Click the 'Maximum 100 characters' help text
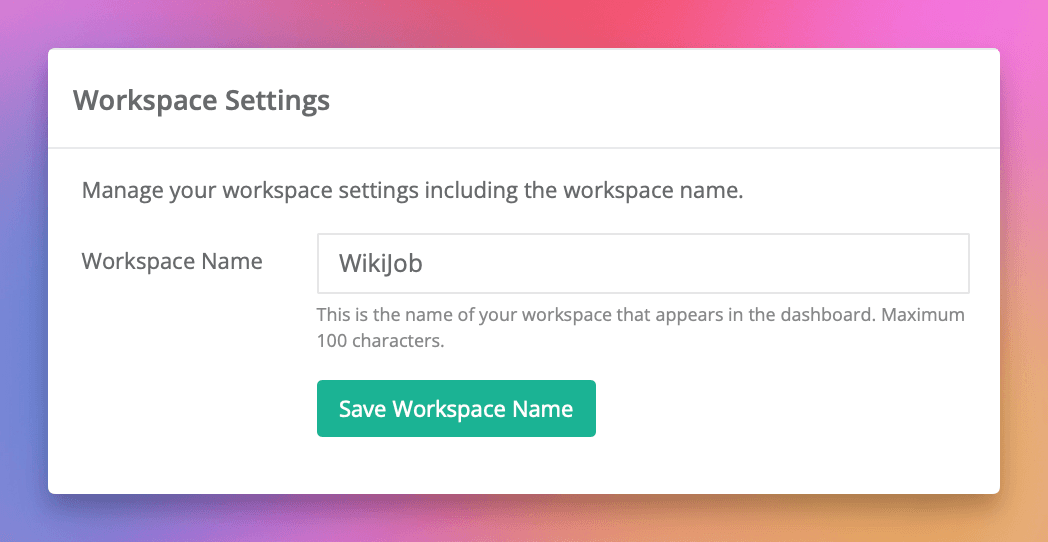This screenshot has height=542, width=1048. 640,327
